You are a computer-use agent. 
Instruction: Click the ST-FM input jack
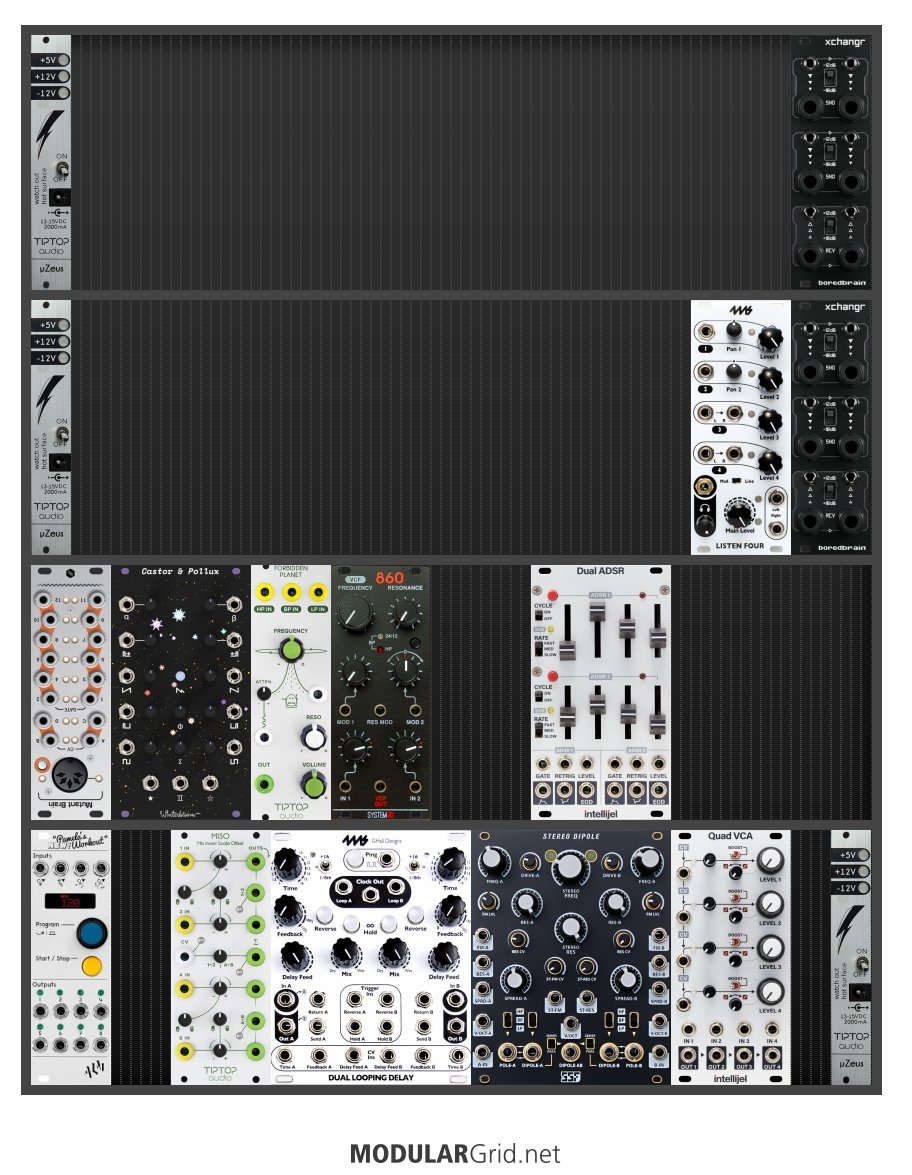pyautogui.click(x=555, y=999)
